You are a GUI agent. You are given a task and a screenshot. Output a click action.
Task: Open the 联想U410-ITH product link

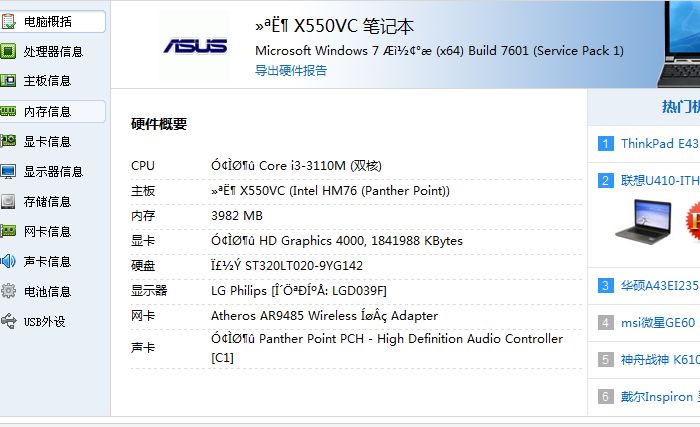[659, 180]
